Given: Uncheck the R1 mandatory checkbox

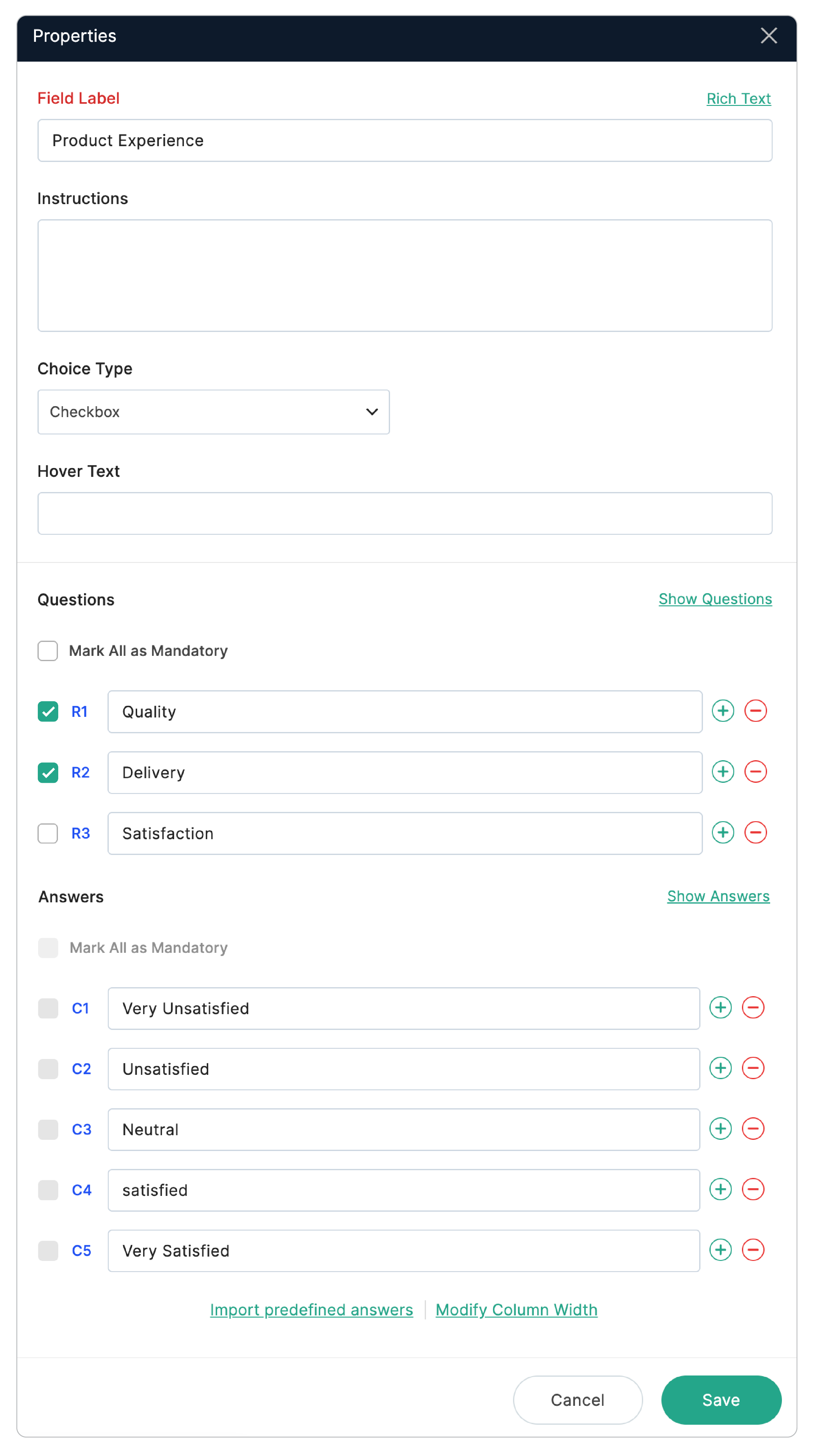Looking at the screenshot, I should point(48,712).
